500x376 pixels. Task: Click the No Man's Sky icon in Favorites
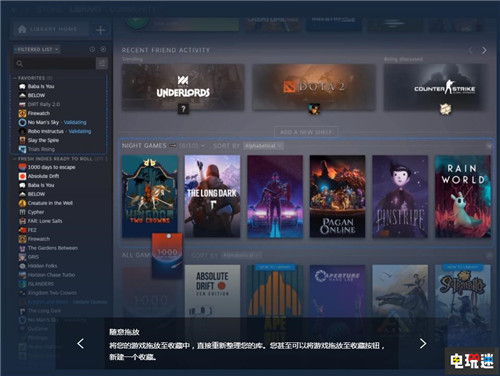[22, 122]
